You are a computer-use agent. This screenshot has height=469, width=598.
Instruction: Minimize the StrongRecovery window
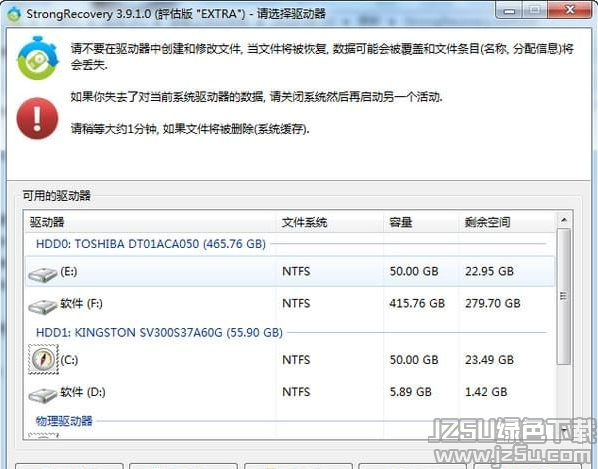tap(508, 10)
